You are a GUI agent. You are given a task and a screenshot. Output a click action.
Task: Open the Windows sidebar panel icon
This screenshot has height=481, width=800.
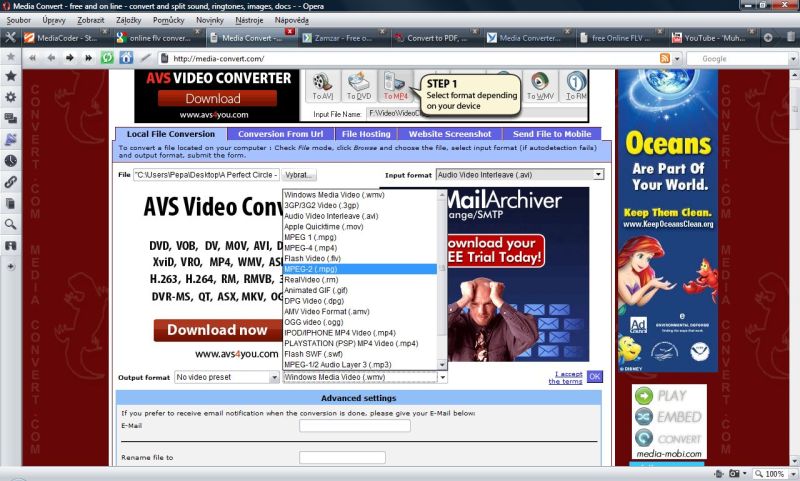[x=10, y=118]
